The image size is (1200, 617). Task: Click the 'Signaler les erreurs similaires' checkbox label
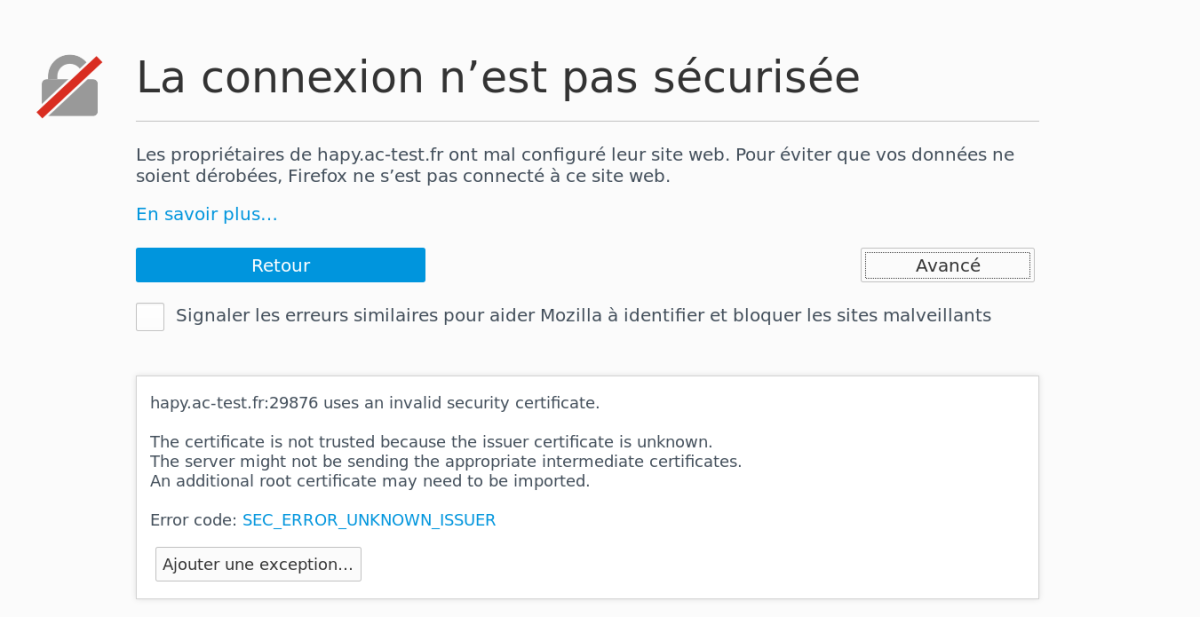pos(583,315)
